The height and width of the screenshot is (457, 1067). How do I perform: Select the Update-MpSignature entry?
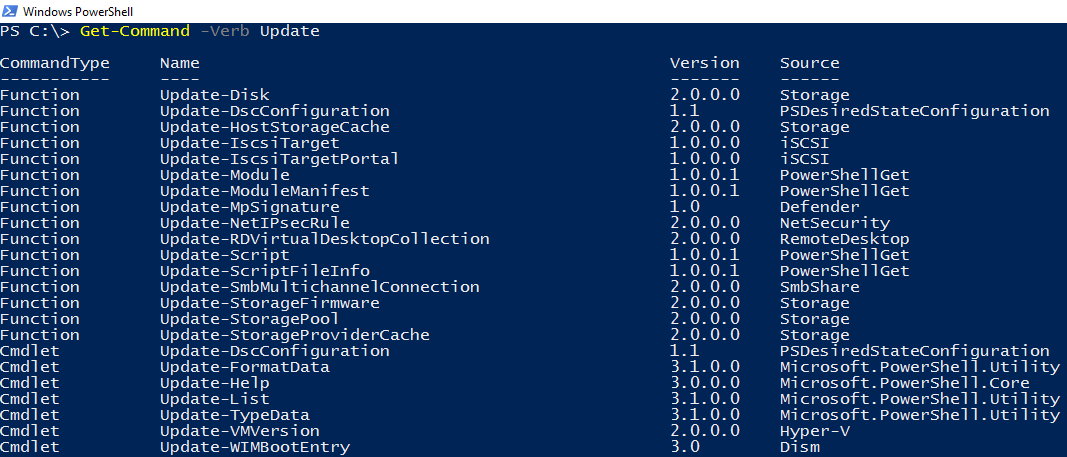(x=249, y=207)
